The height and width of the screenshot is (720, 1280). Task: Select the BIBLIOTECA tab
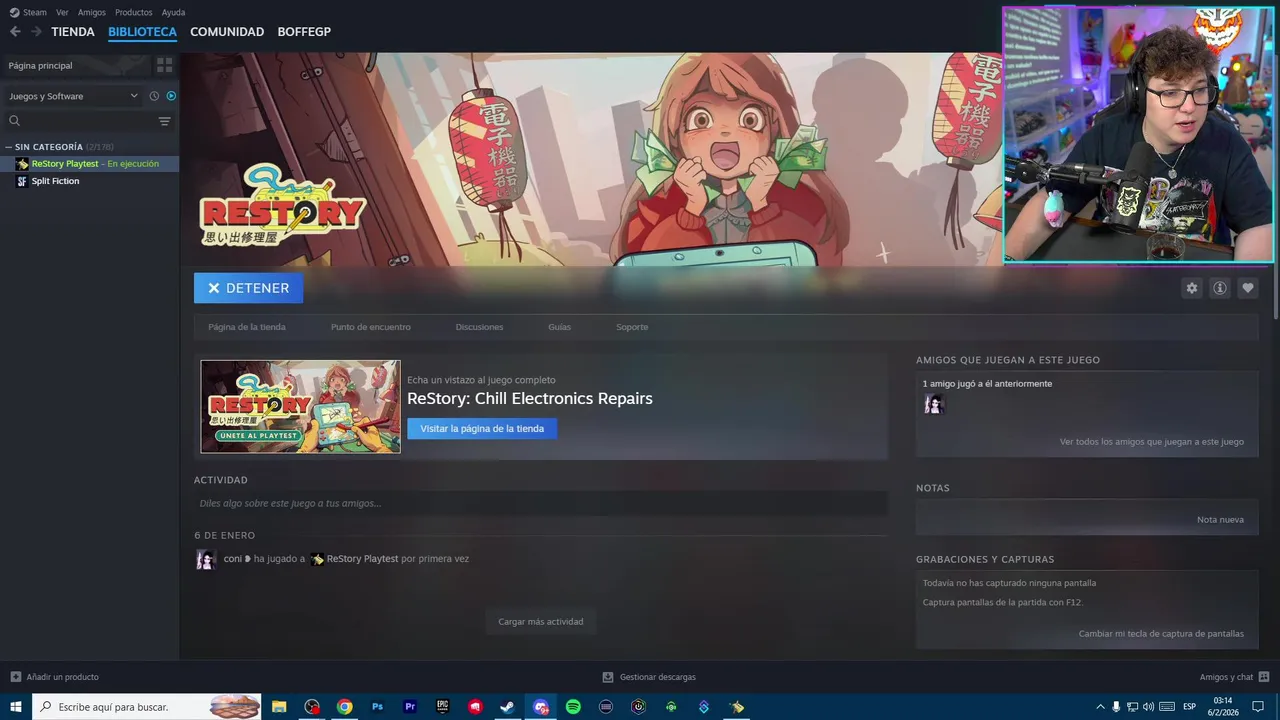tap(142, 32)
